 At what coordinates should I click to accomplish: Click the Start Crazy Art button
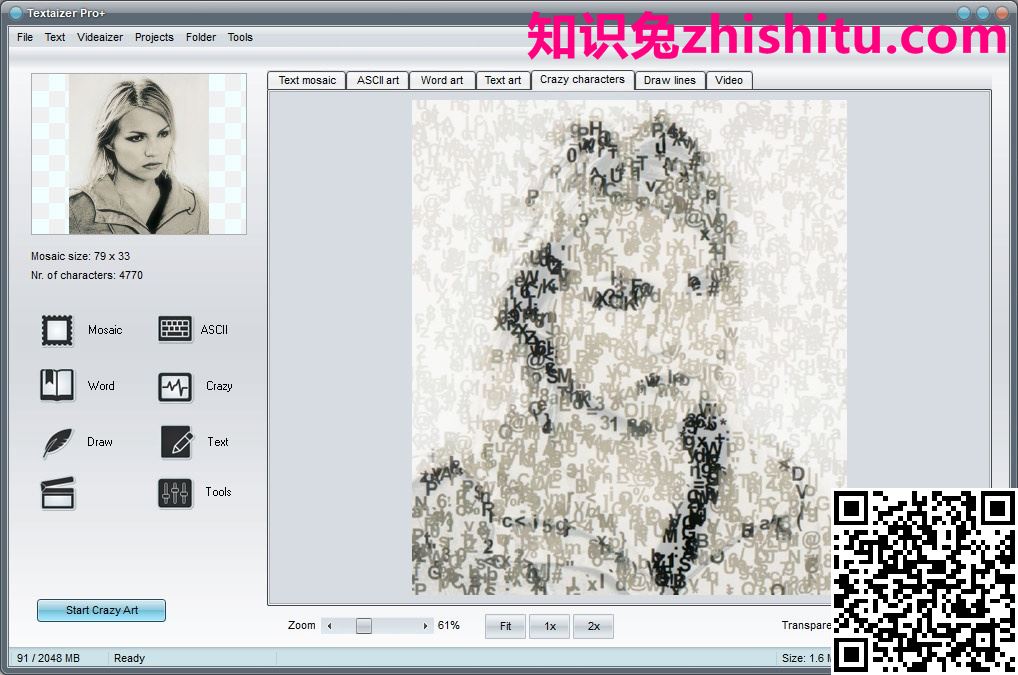pos(101,610)
